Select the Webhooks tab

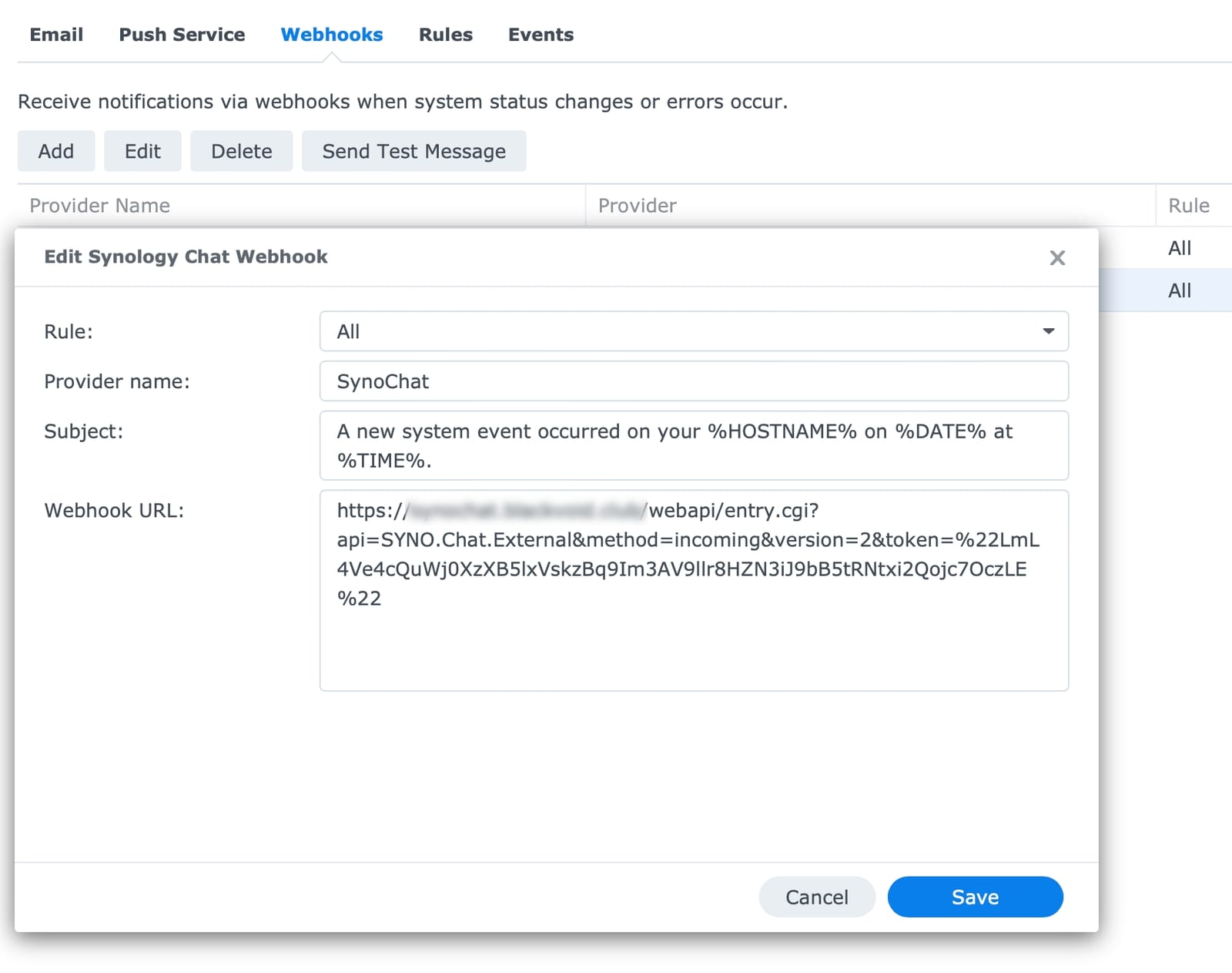[x=332, y=34]
